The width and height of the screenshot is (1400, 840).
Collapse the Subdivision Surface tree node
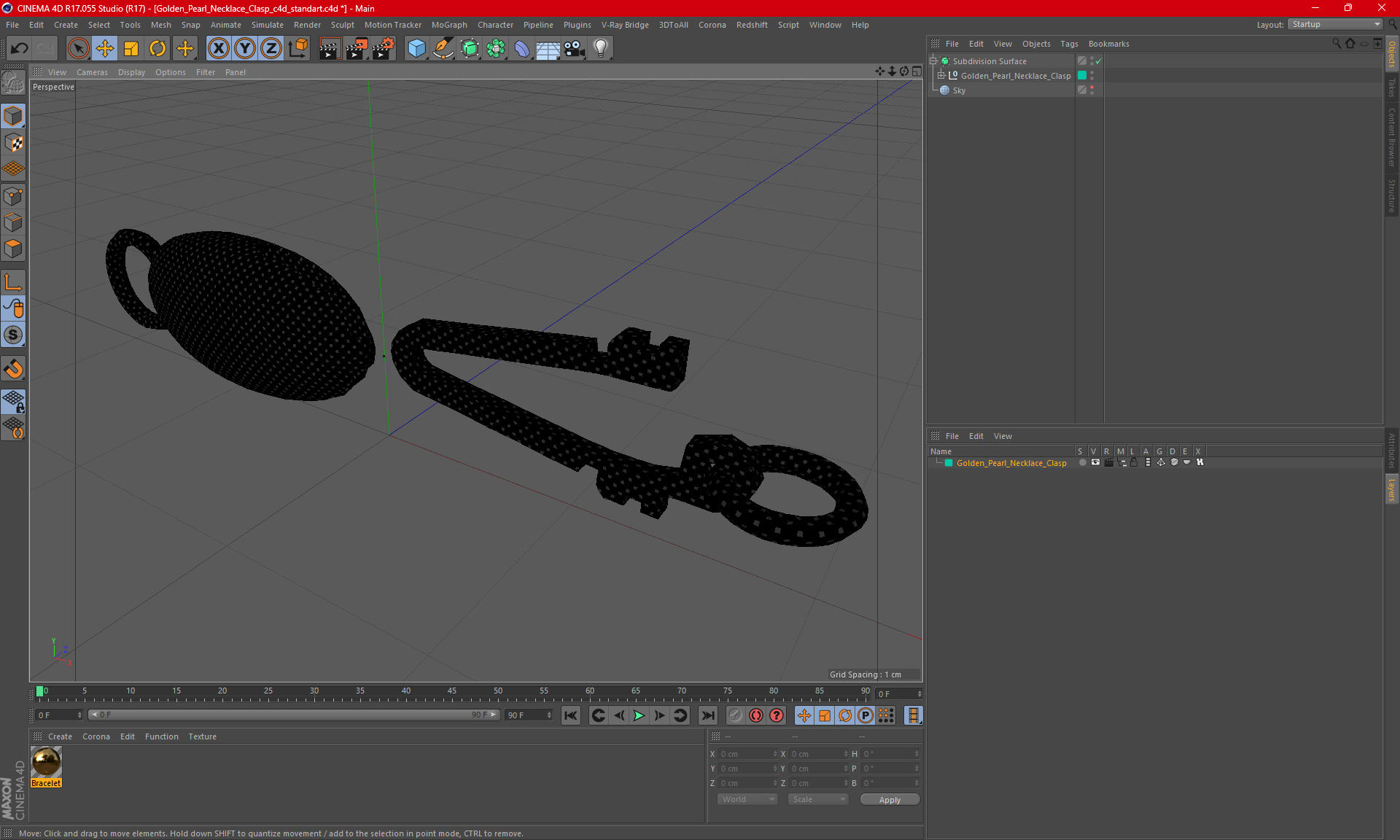pyautogui.click(x=933, y=61)
